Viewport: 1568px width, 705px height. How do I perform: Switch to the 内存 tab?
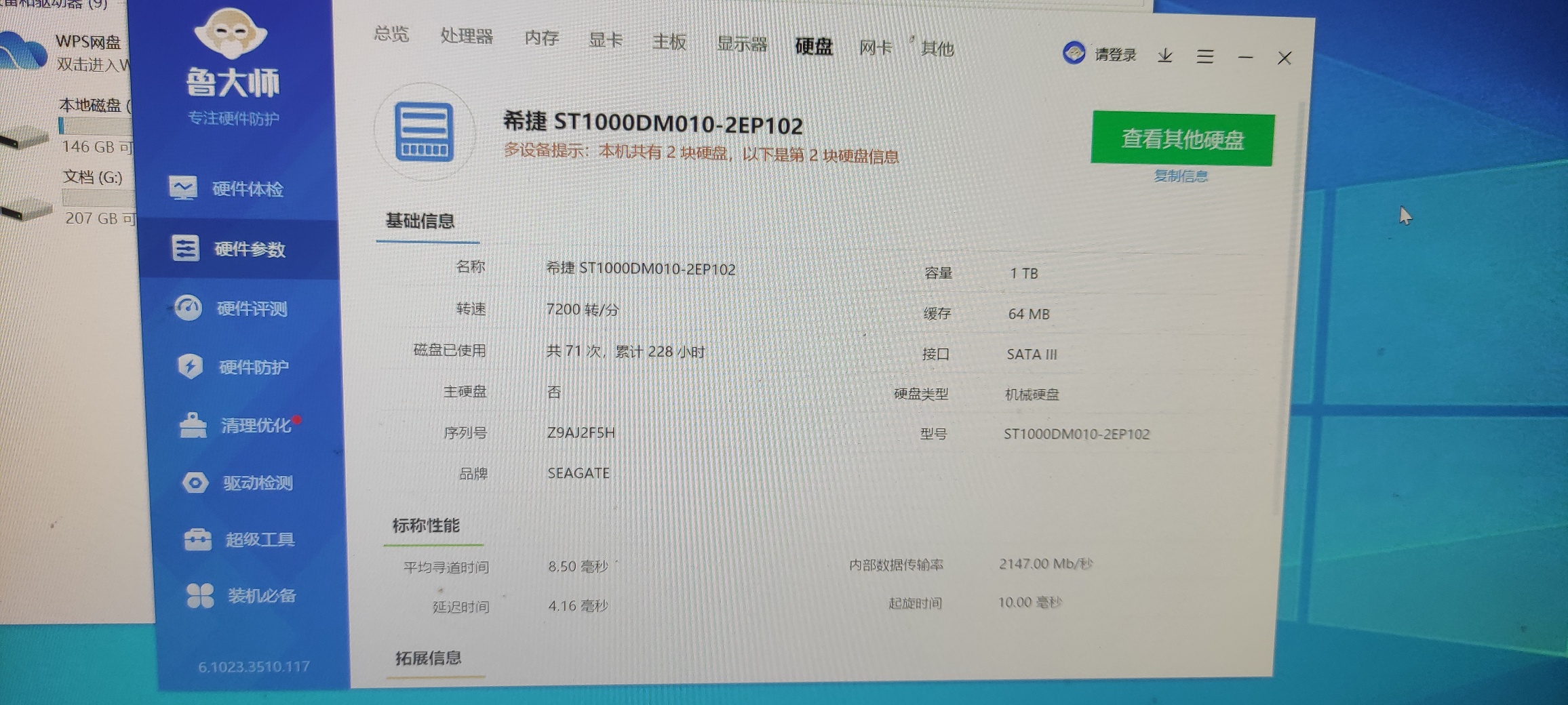coord(542,38)
